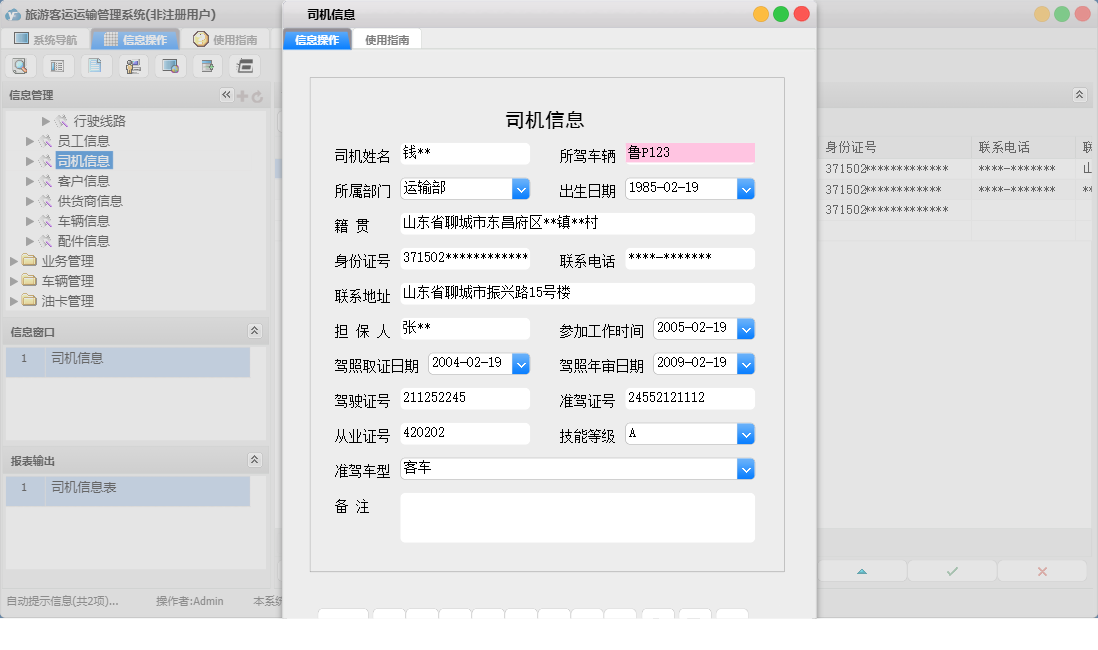Collapse the 信息管理 panel using « button
1098x650 pixels.
pos(227,95)
